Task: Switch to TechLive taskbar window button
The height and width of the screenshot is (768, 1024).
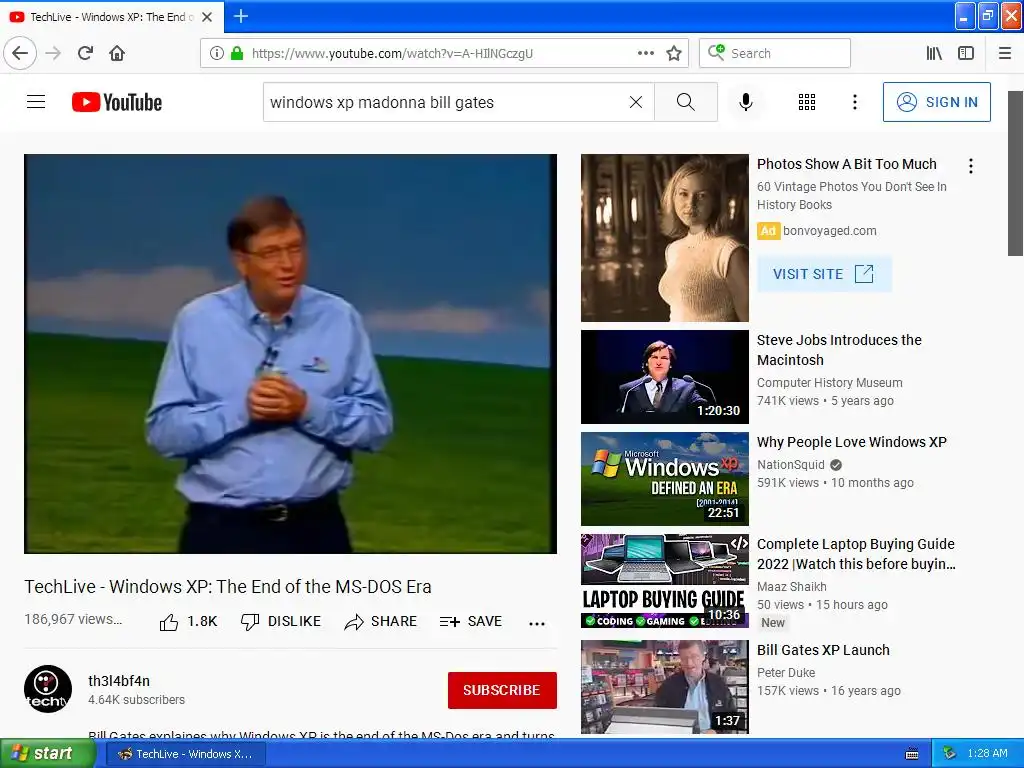Action: (185, 754)
